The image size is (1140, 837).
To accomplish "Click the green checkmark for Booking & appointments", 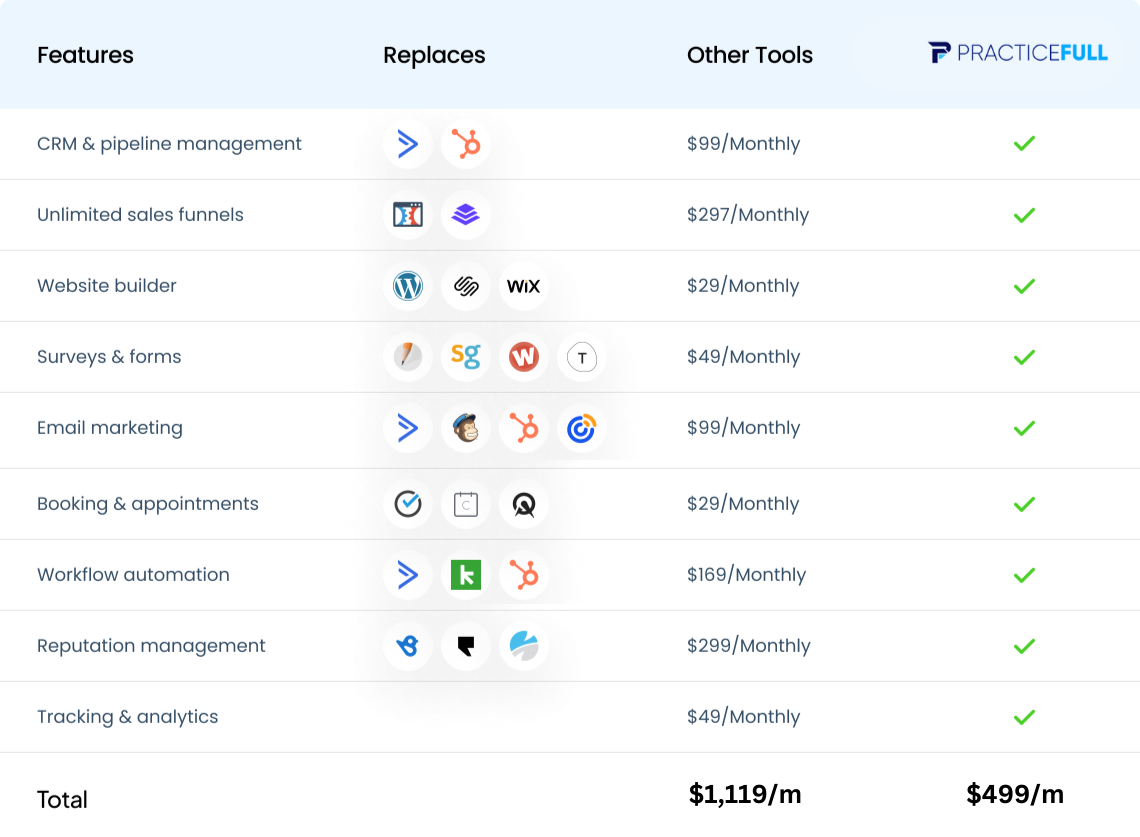I will pos(1024,504).
